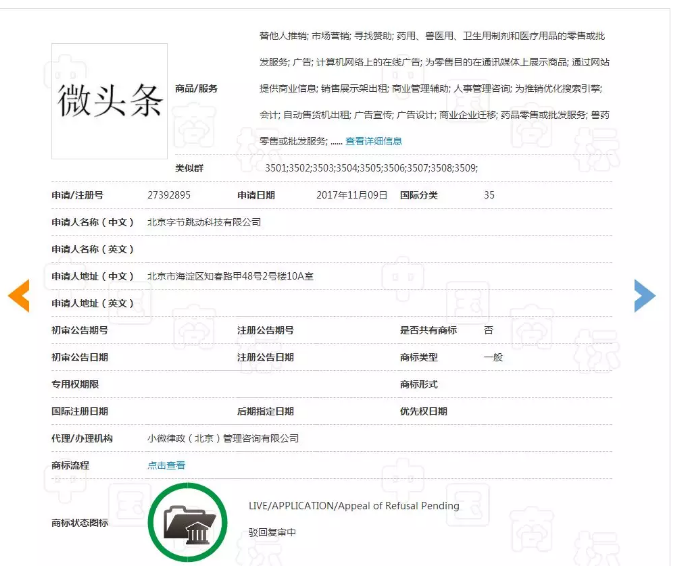
Task: Select the agency 小微律政（北京）管理咨询有限公司
Action: pos(223,438)
